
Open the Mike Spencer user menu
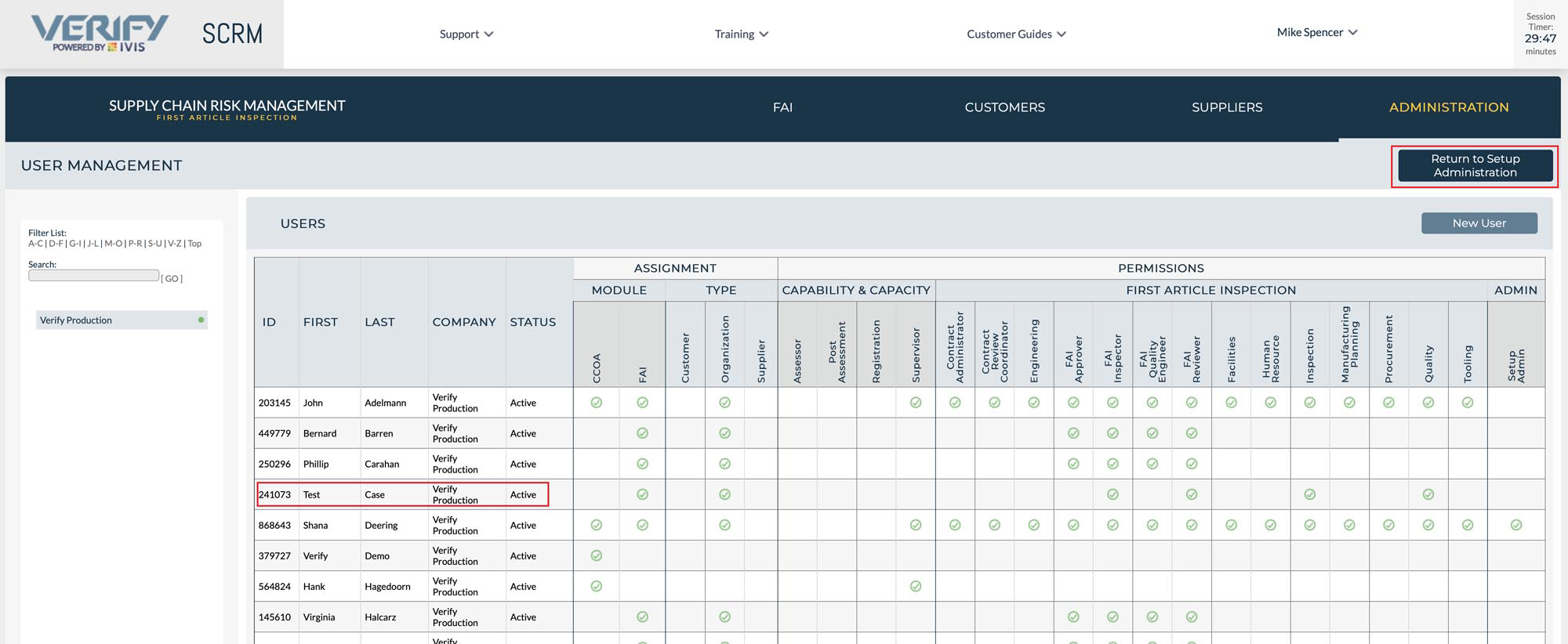point(1317,32)
